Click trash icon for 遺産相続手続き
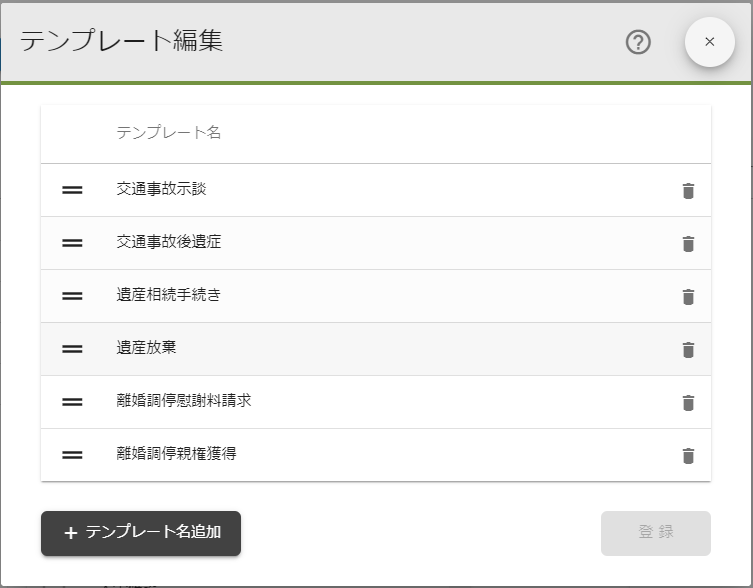This screenshot has height=588, width=753. (x=688, y=297)
